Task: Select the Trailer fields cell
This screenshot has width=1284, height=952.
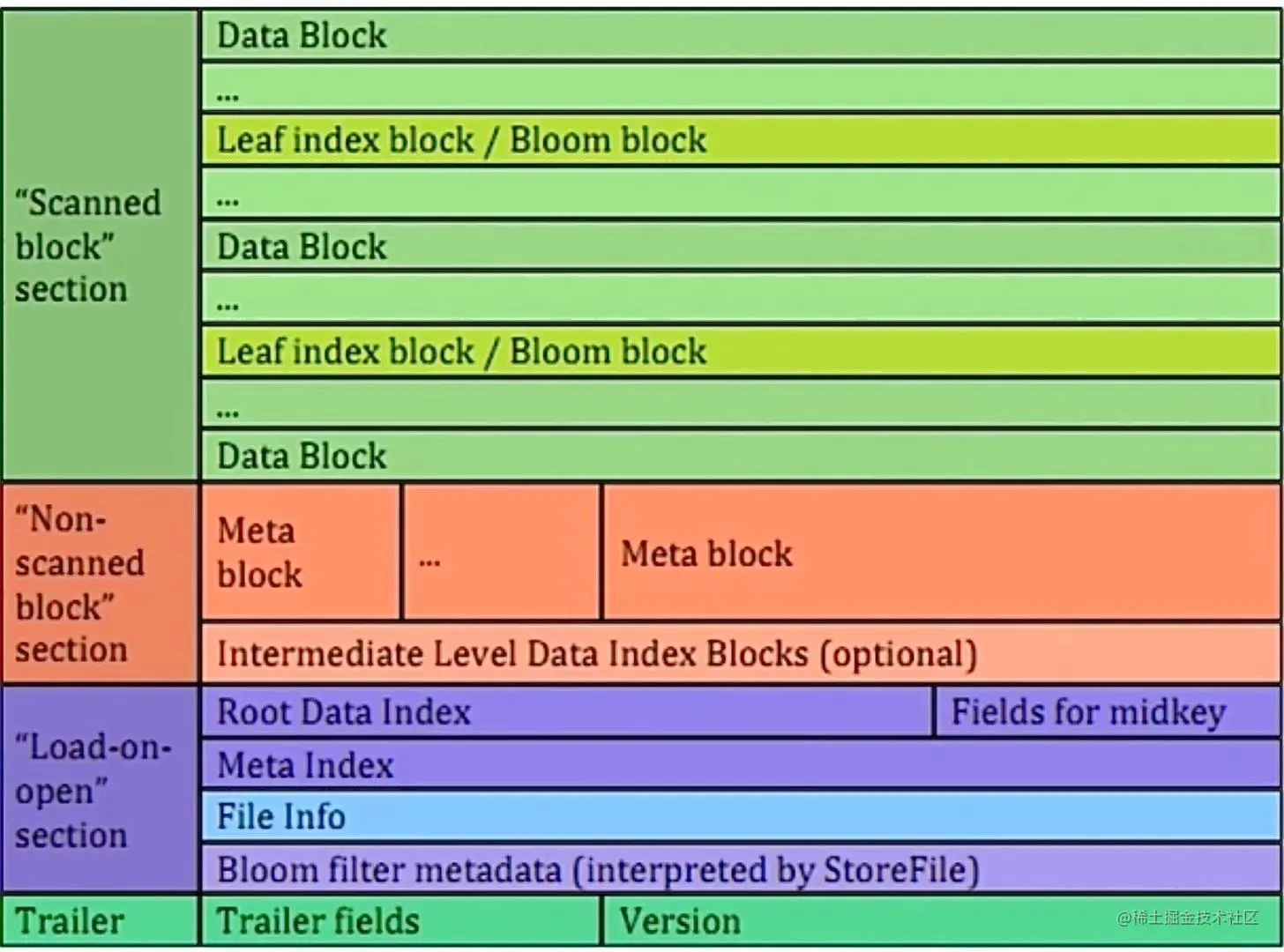Action: tap(400, 921)
